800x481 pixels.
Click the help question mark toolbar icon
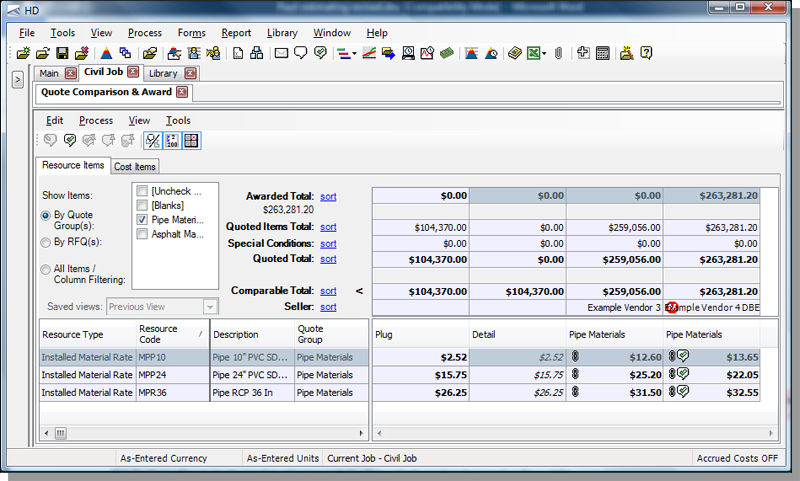(x=647, y=53)
